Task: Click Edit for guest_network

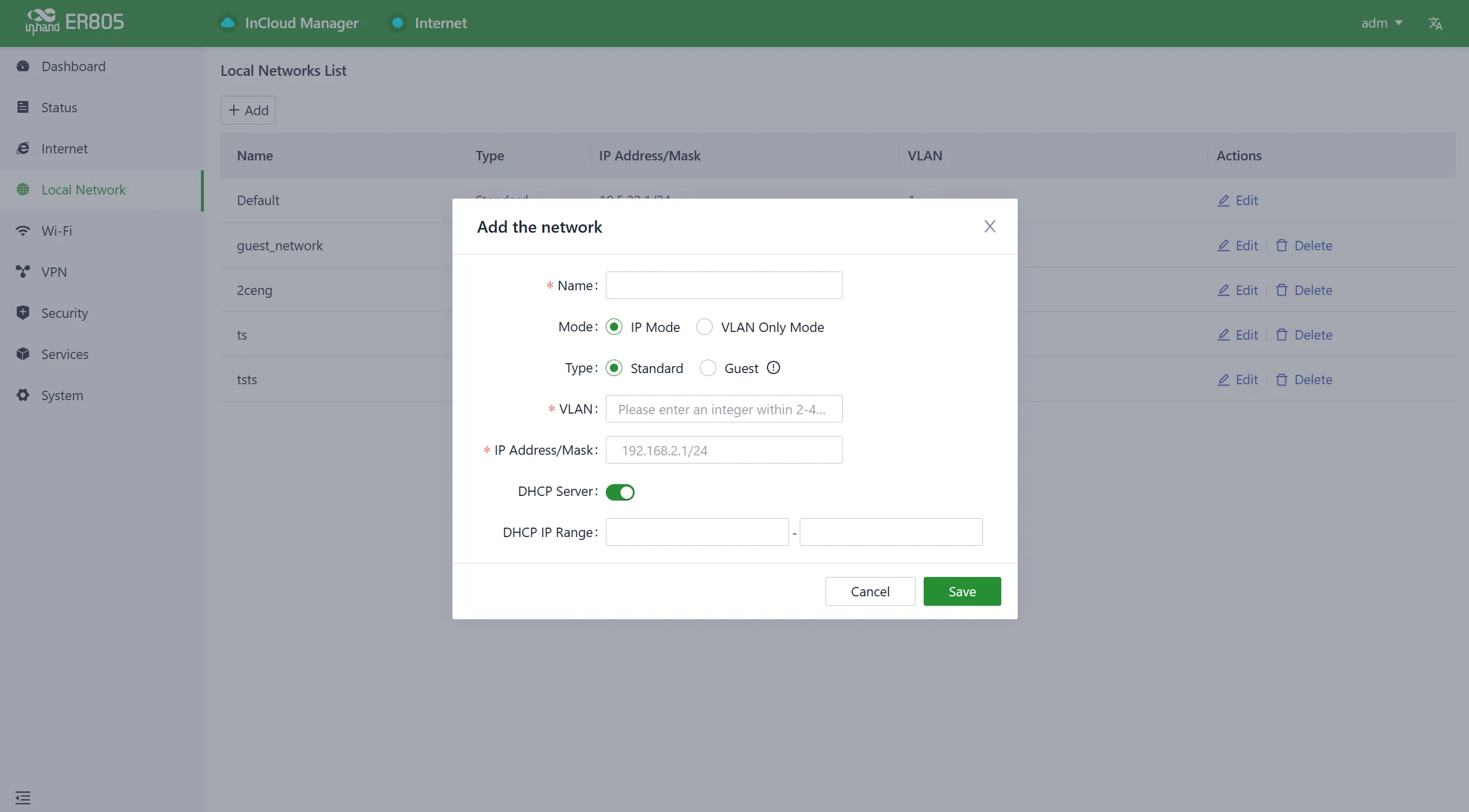Action: point(1237,246)
